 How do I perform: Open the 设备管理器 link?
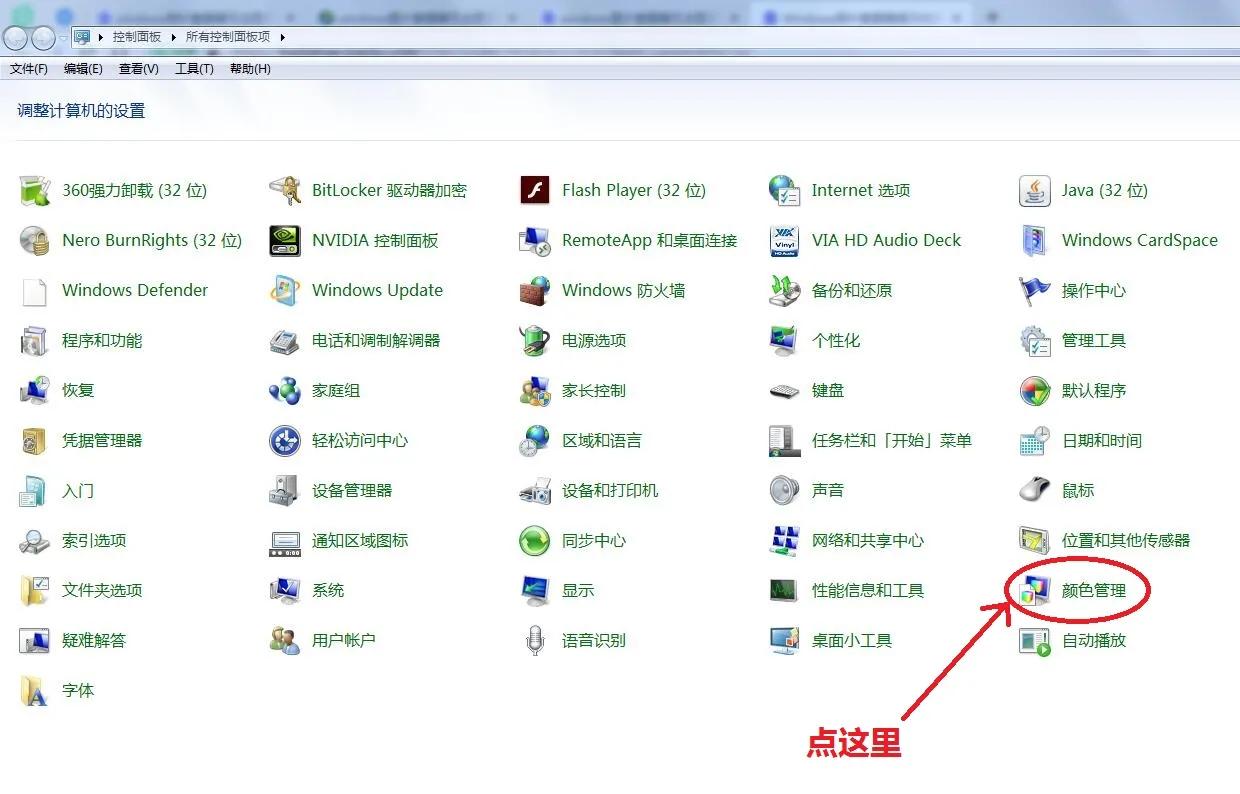352,490
